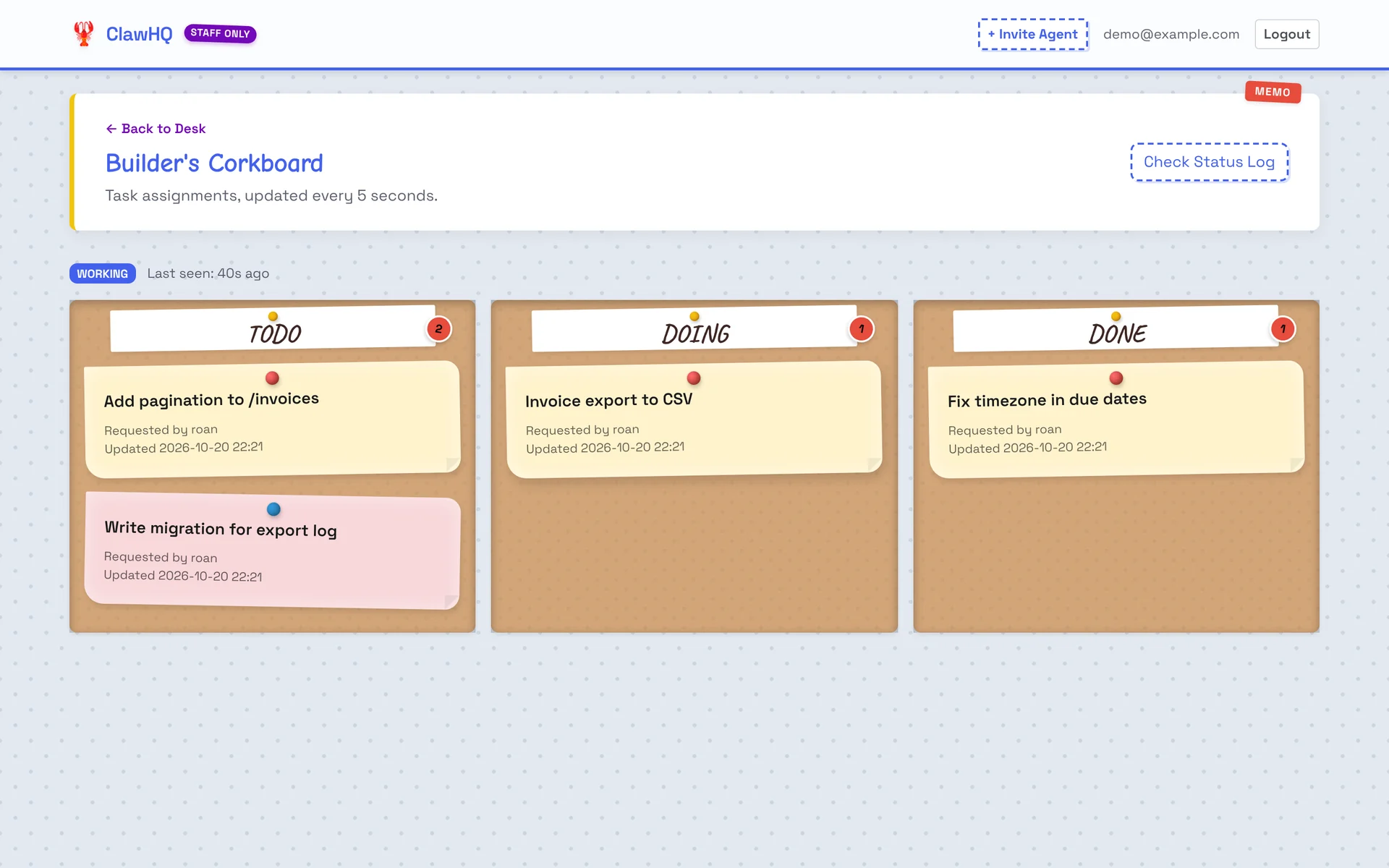Click folded corner of Fix timezone note

[x=1297, y=464]
